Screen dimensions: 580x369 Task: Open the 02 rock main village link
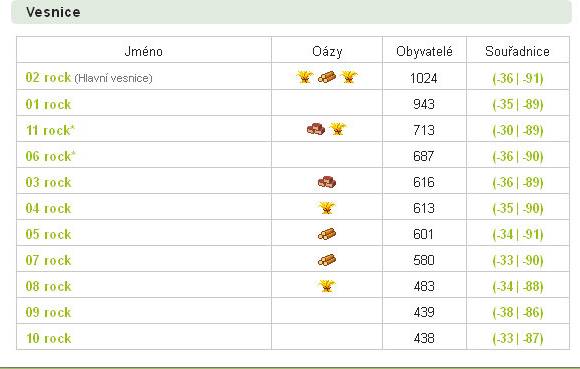tap(48, 78)
